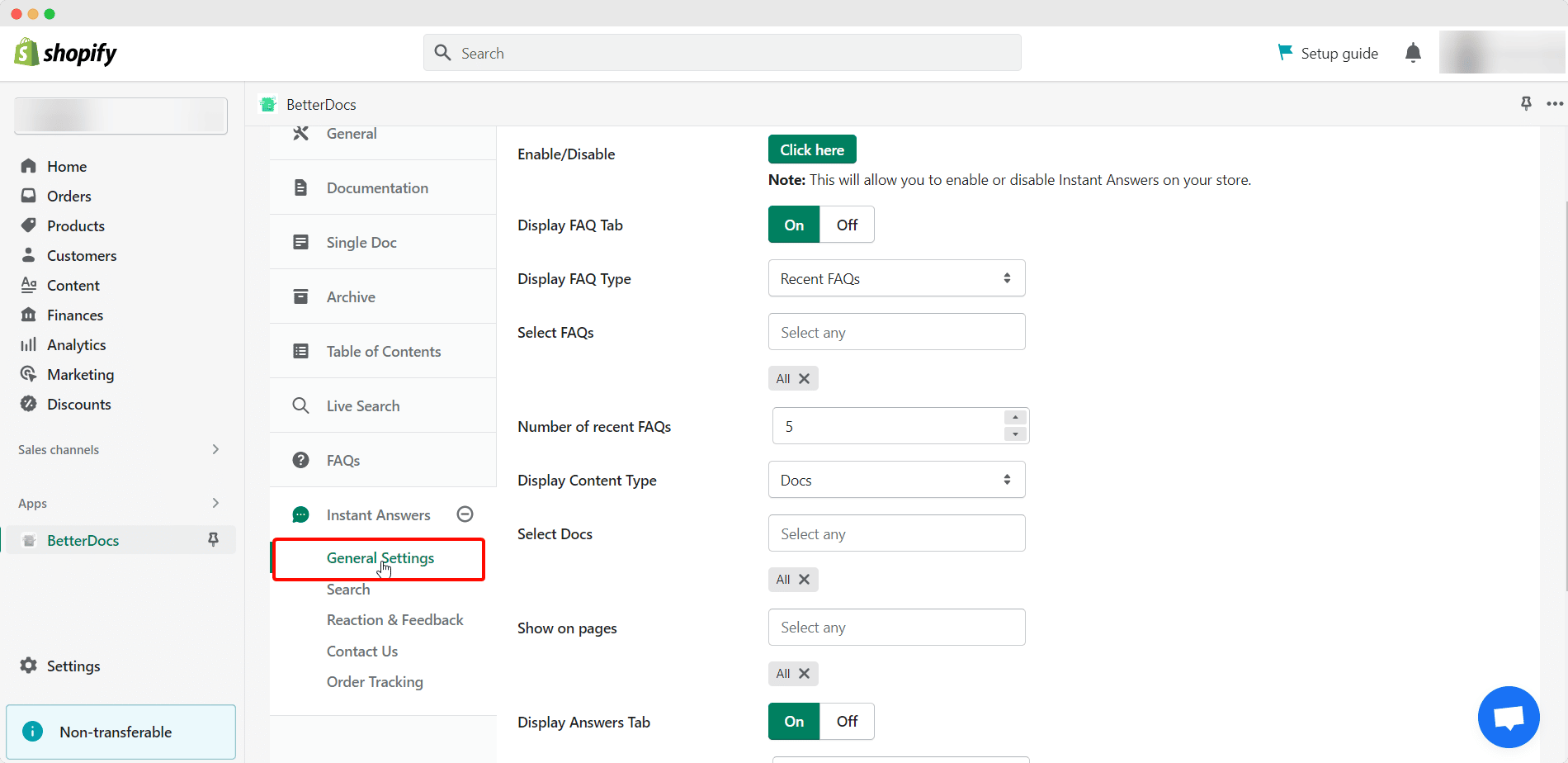Click the Shopify logo
Viewport: 1568px width, 763px height.
pyautogui.click(x=65, y=53)
